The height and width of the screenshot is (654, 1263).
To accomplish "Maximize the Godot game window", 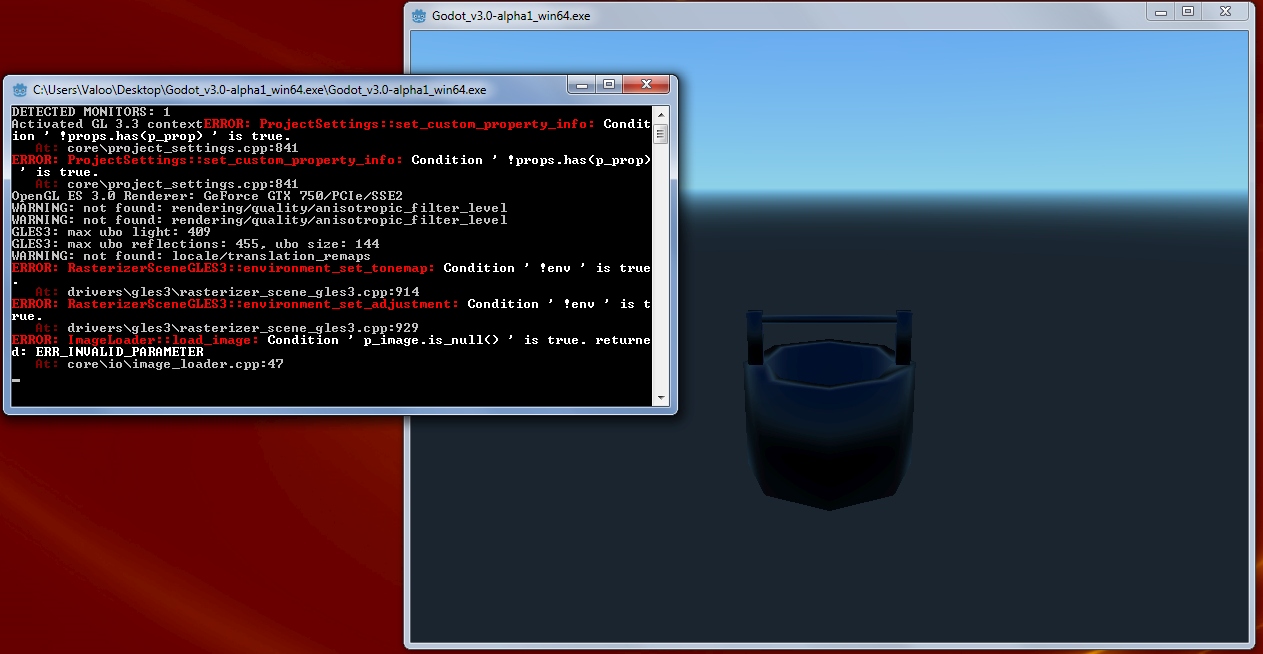I will pos(1187,12).
